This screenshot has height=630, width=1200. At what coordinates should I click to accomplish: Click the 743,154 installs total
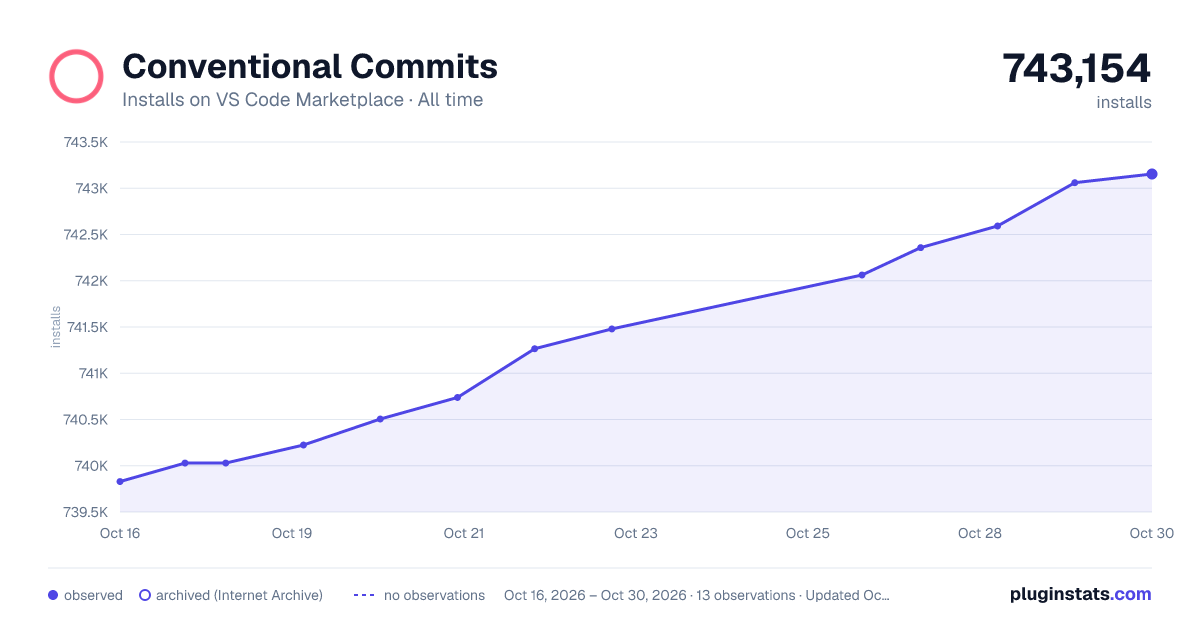(x=1077, y=68)
